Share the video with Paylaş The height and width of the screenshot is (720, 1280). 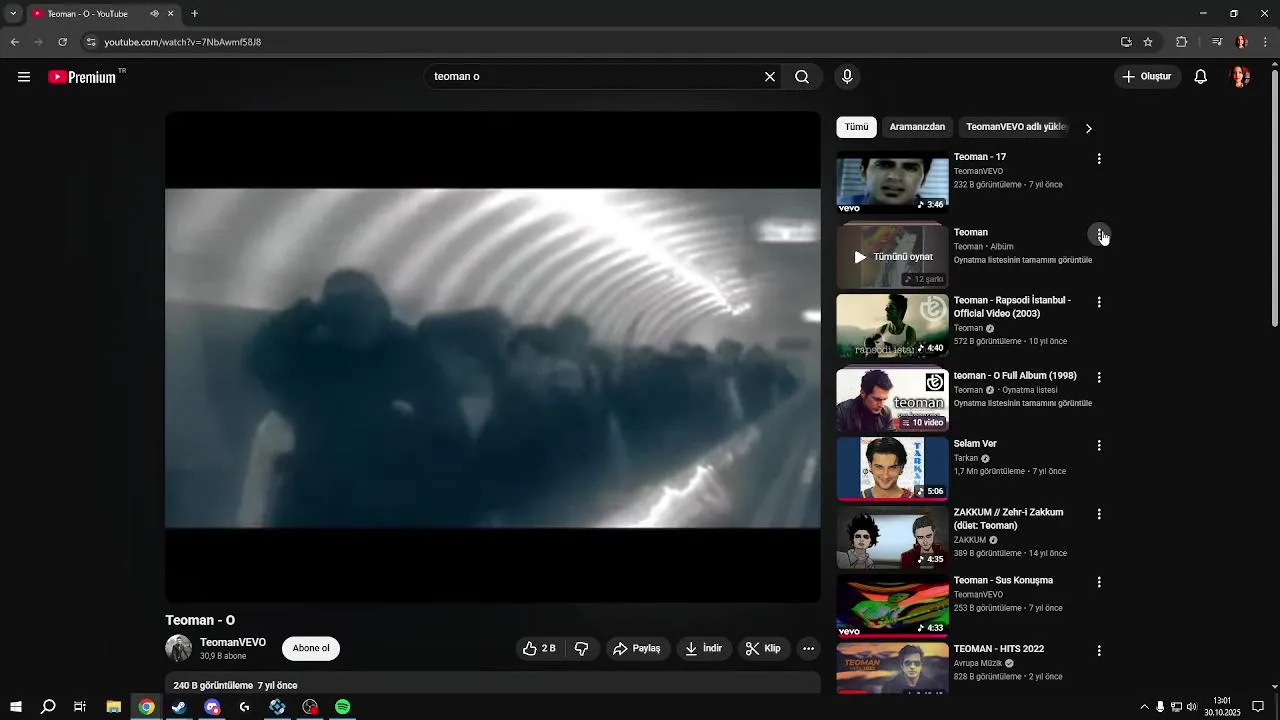[637, 648]
